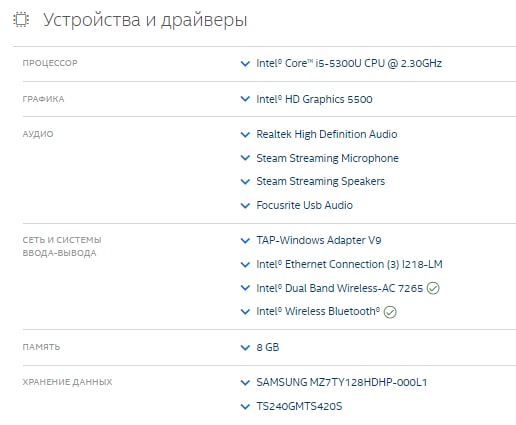The image size is (516, 425).
Task: Expand the TAP-Windows Adapter V9 chevron
Action: click(x=245, y=240)
